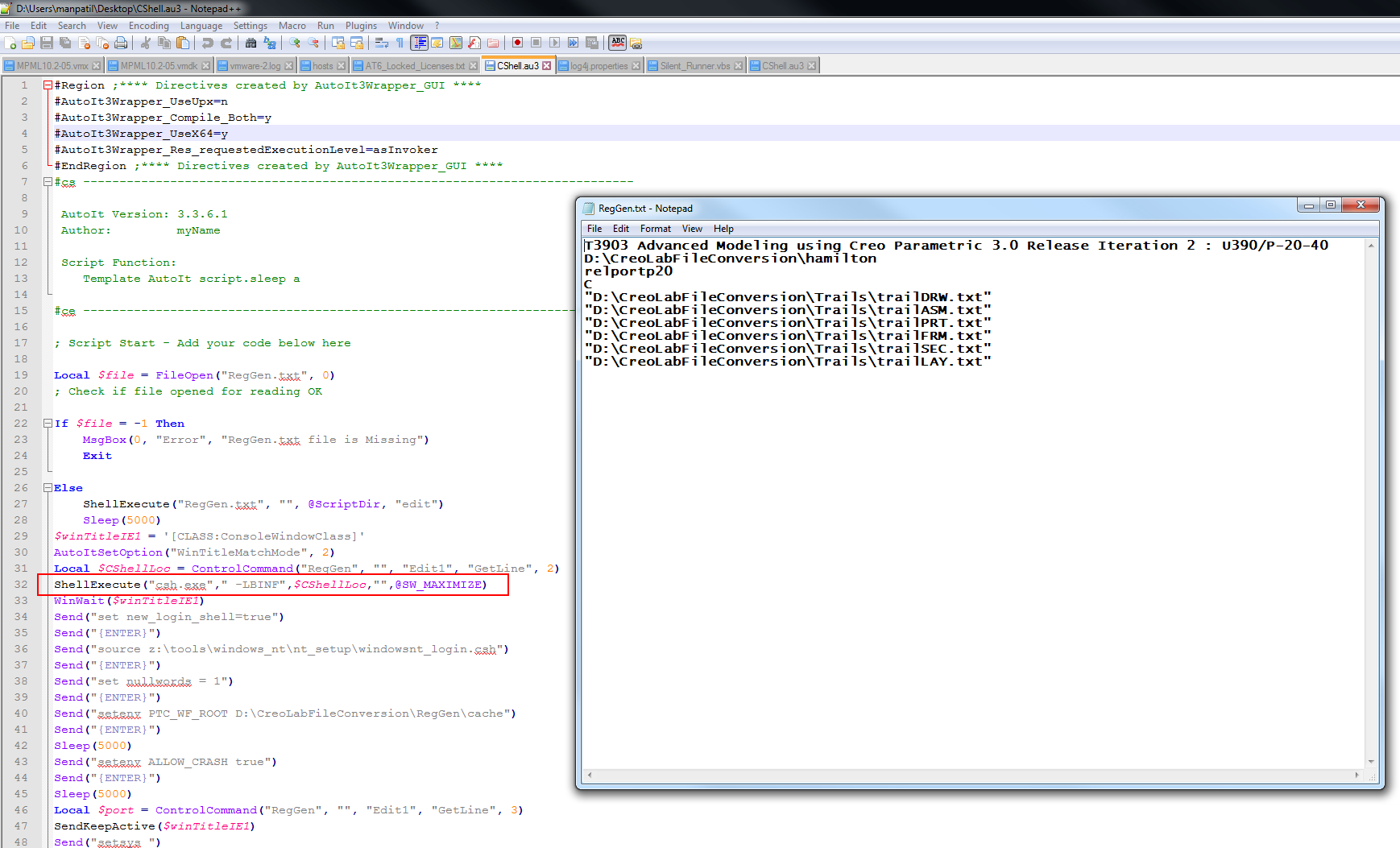
Task: Click the New file toolbar icon
Action: (x=10, y=43)
